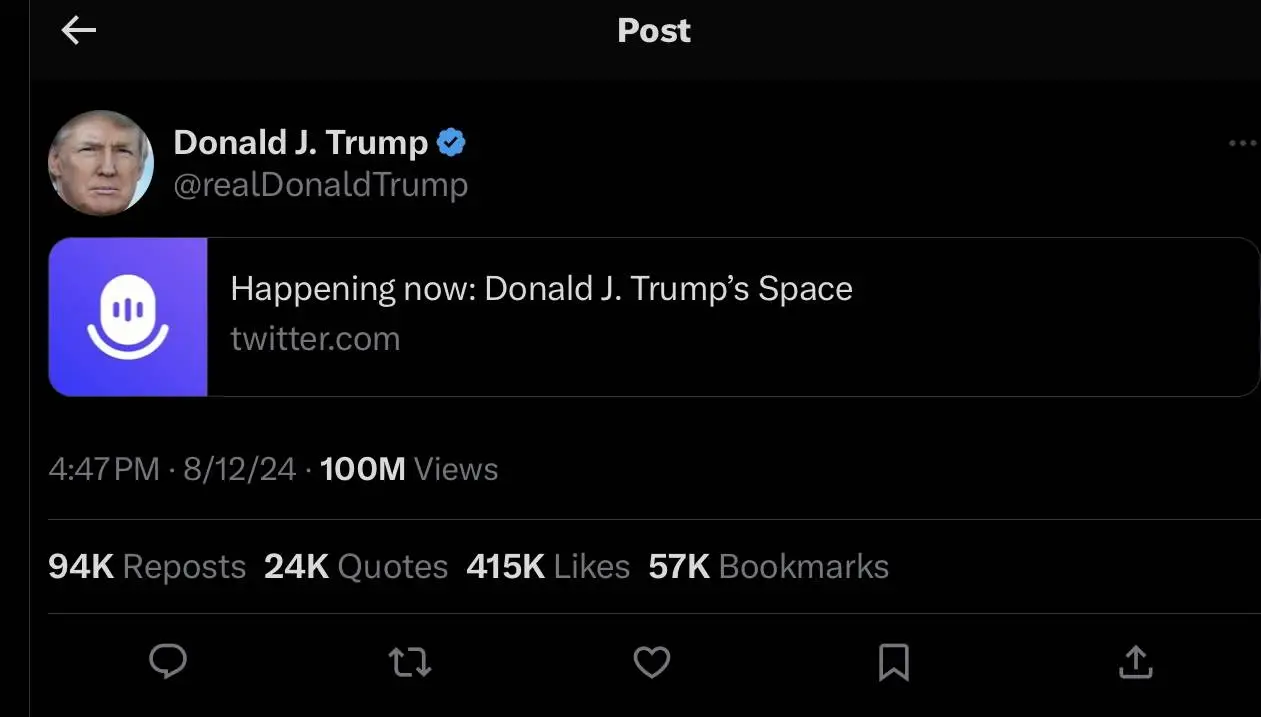Click the twitter.com link text
Screen dimensions: 1261x717
[x=315, y=339]
